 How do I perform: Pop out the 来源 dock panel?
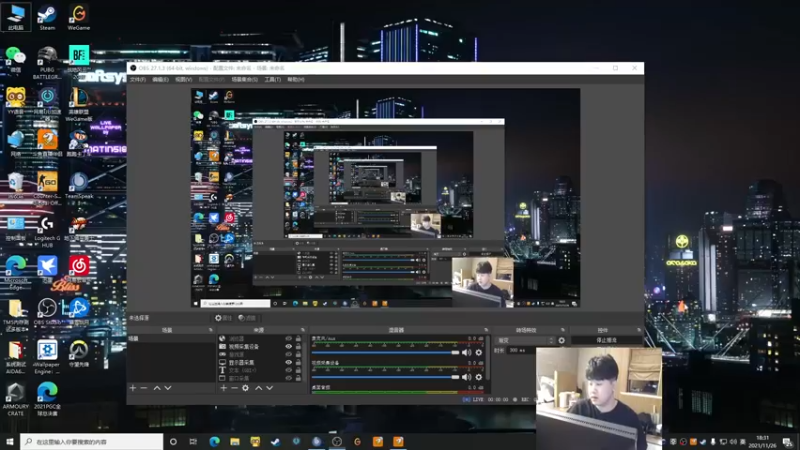click(303, 330)
